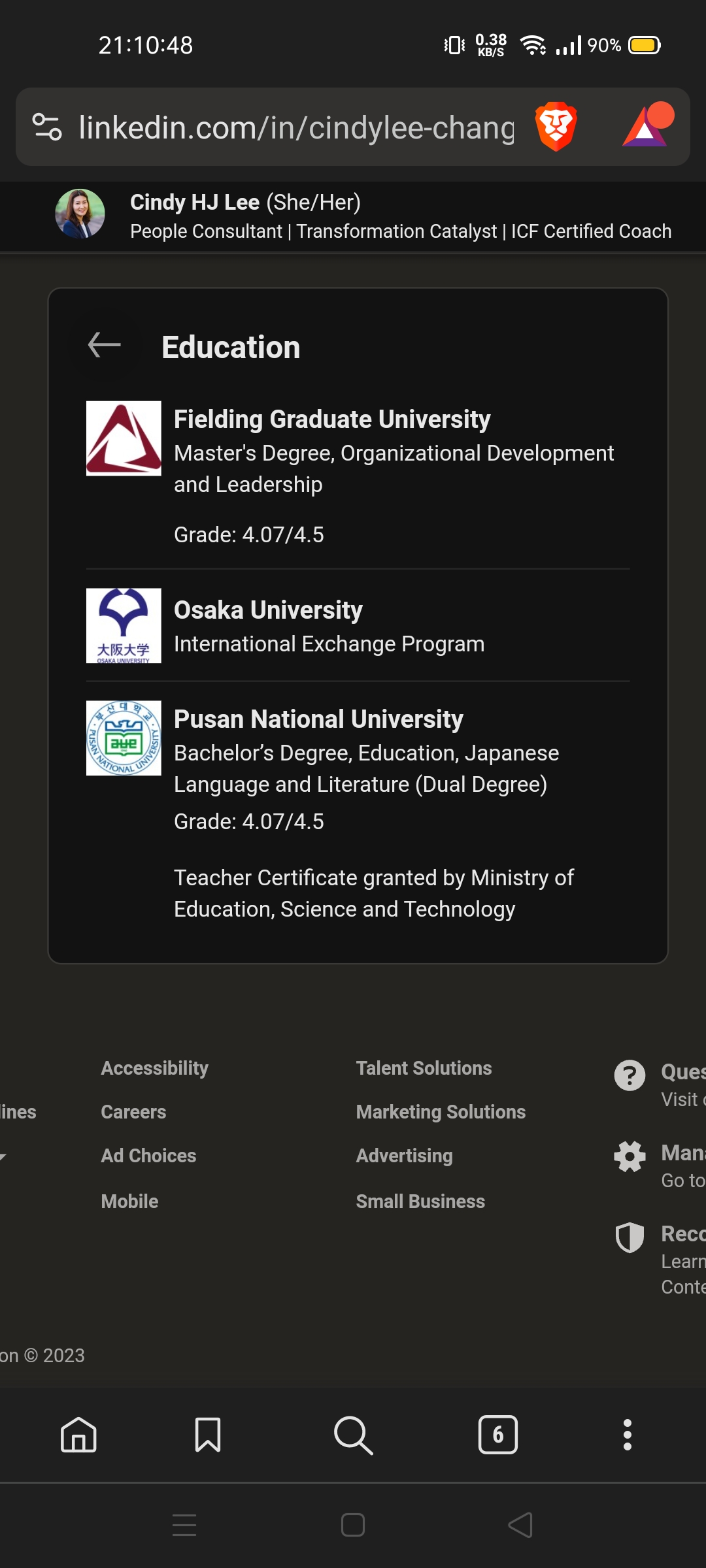Click the linkedin.com address bar URL
Viewport: 706px width, 1568px height.
click(x=296, y=127)
